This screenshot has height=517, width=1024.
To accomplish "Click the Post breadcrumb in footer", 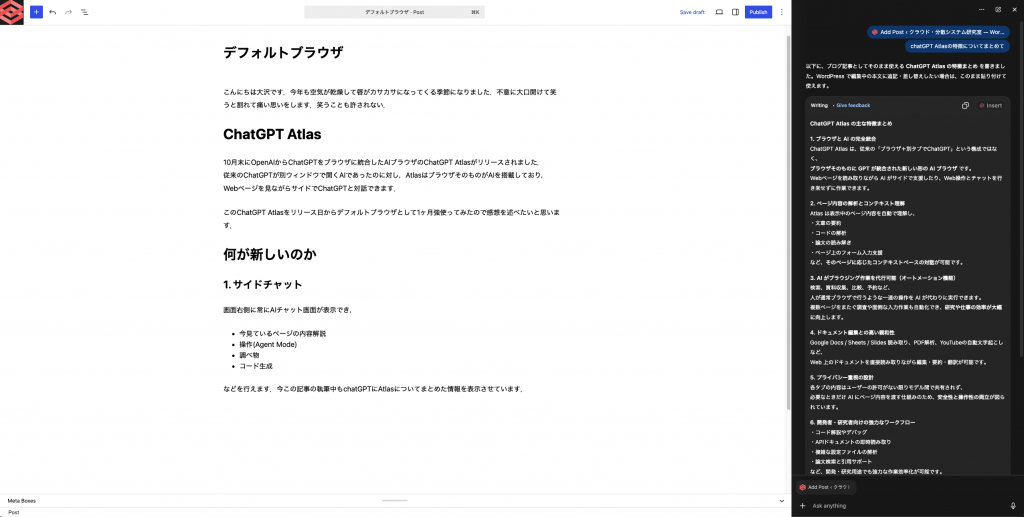I will click(14, 512).
